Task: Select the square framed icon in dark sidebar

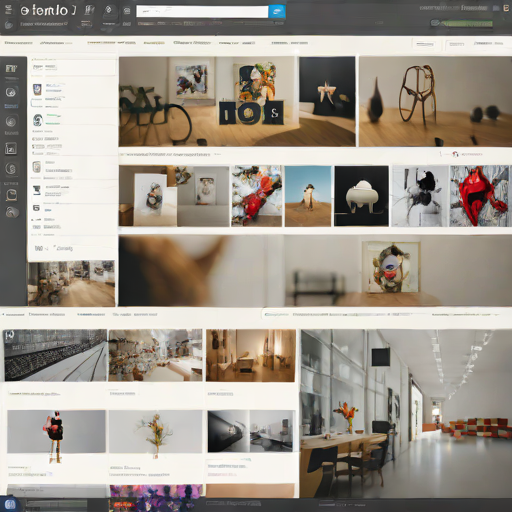Action: (x=11, y=149)
